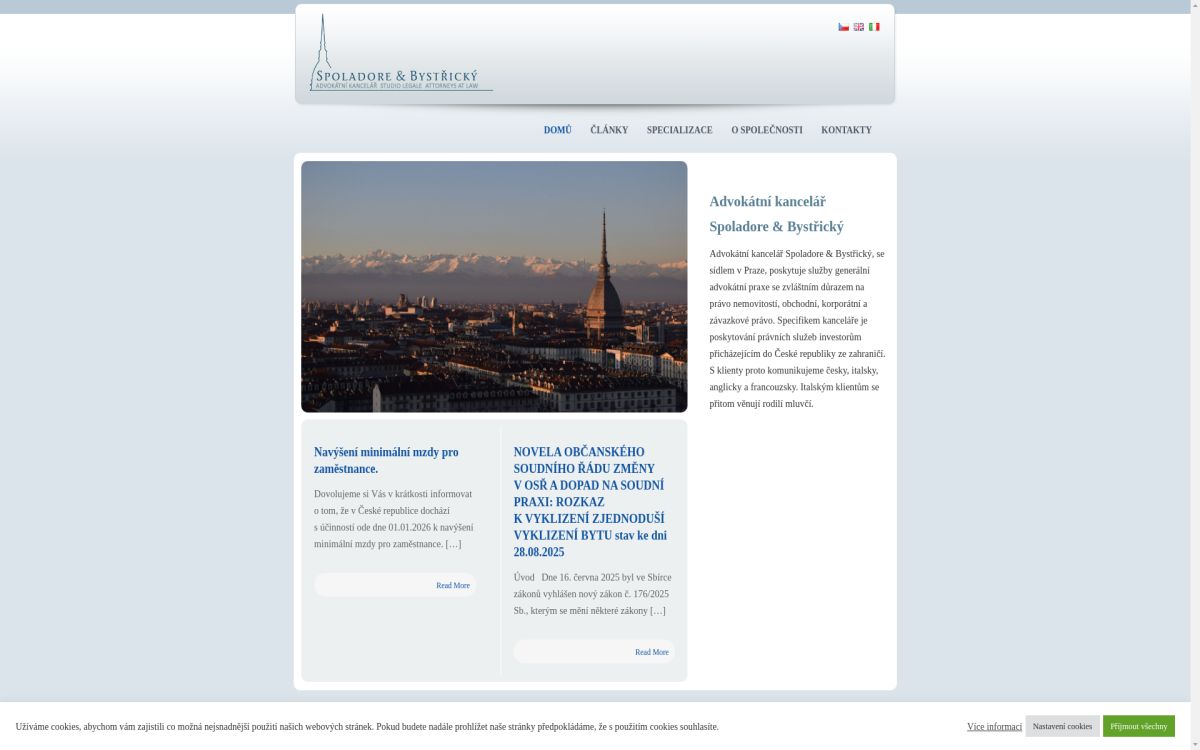Screen dimensions: 1200x750
Task: Open 'Nastavení cookies' settings
Action: point(1062,726)
